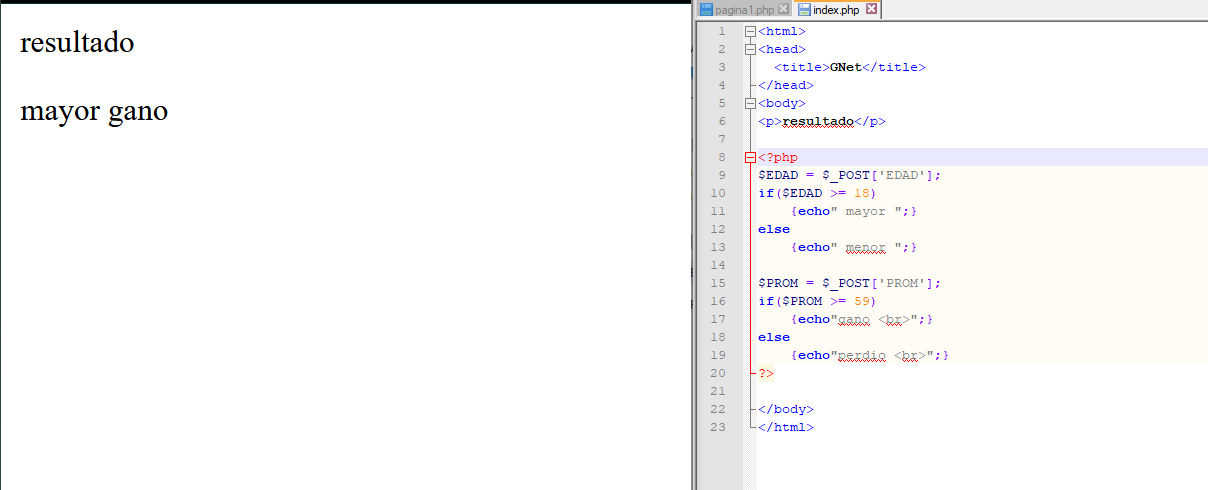The image size is (1208, 490).
Task: Close the index.php tab
Action: tap(871, 10)
